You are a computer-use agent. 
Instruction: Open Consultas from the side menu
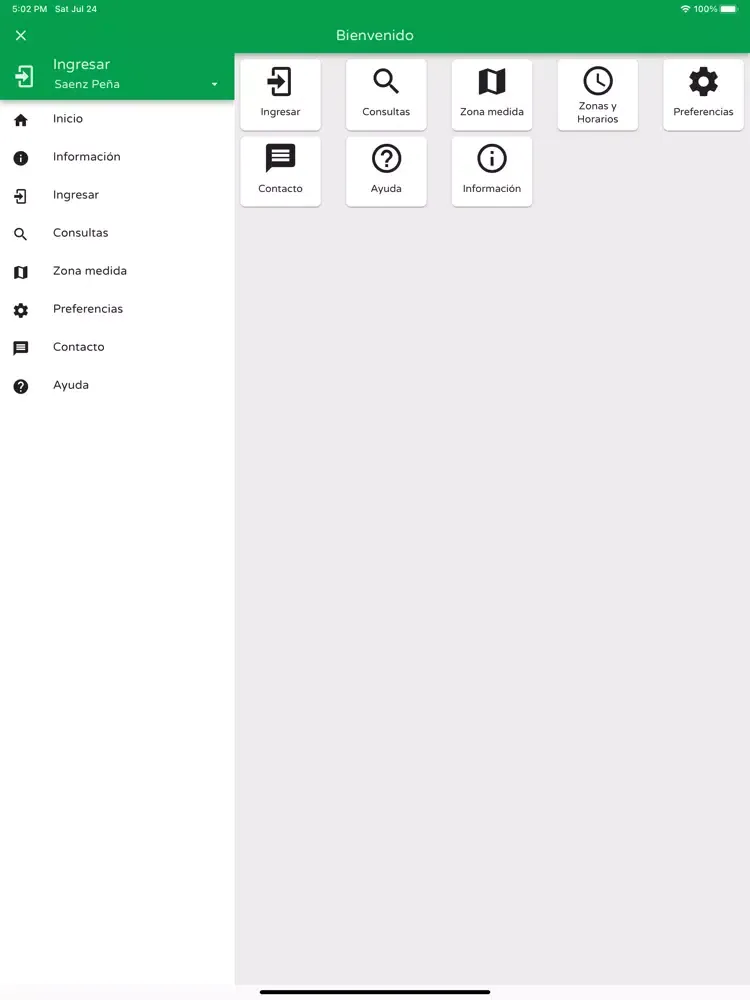(117, 233)
